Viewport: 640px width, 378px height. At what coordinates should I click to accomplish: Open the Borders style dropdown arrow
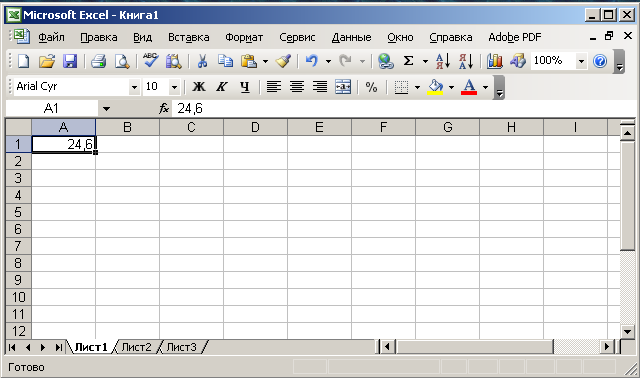(417, 87)
